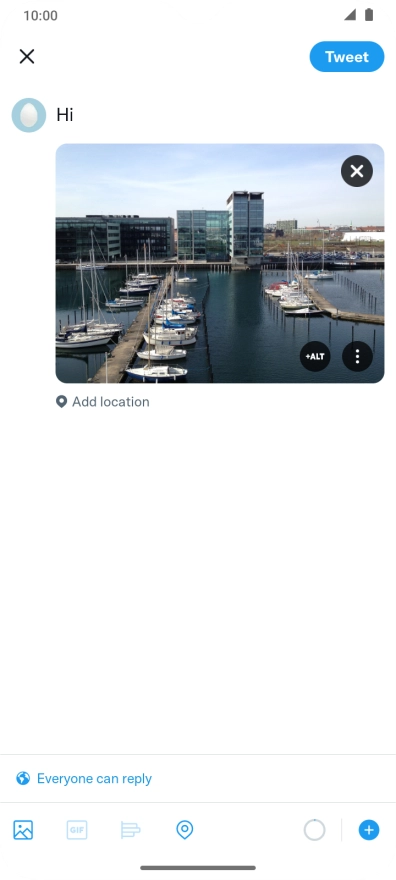Post the tweet with Tweet button
The width and height of the screenshot is (396, 880).
347,57
